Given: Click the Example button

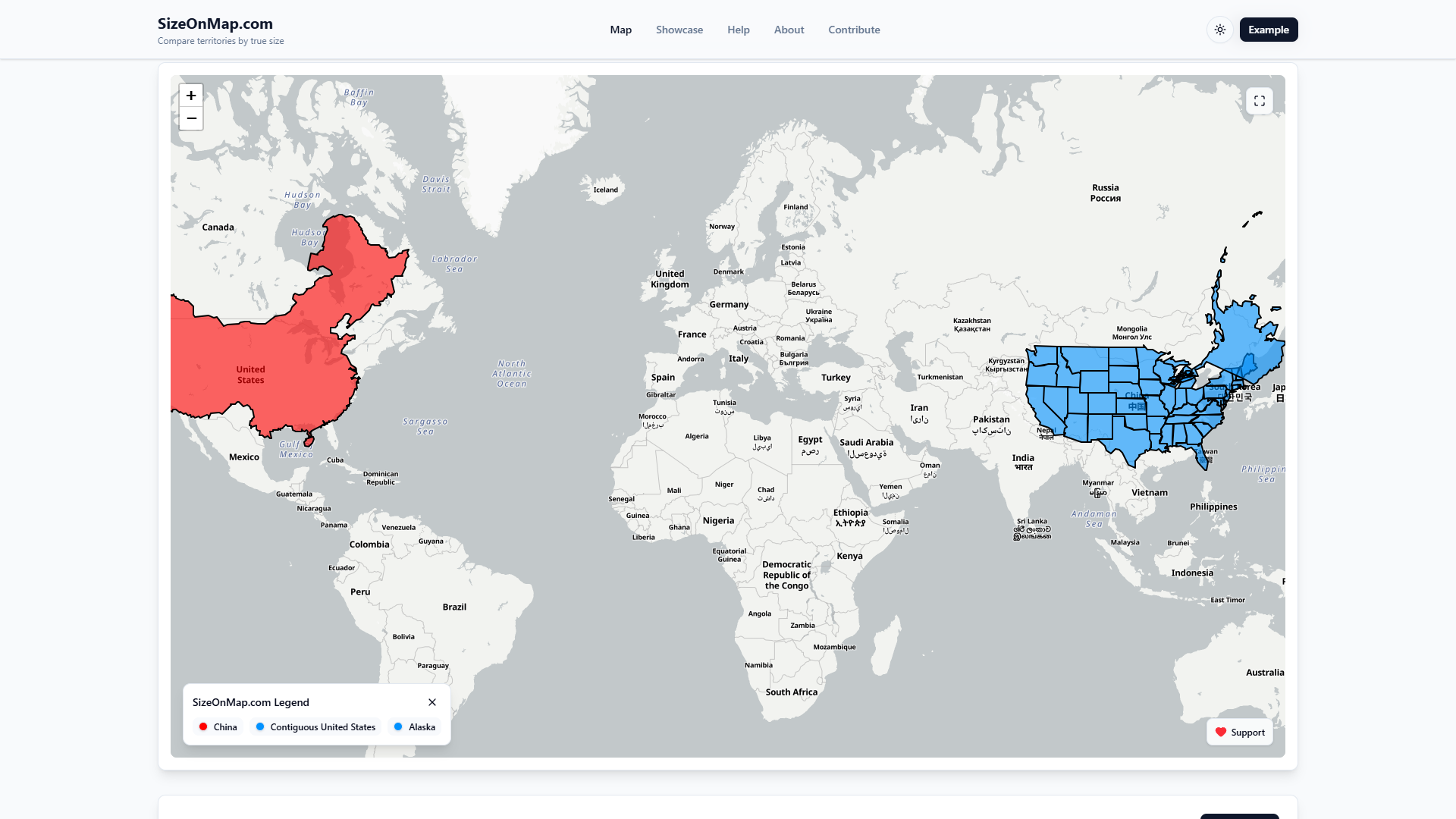Looking at the screenshot, I should click(1268, 30).
